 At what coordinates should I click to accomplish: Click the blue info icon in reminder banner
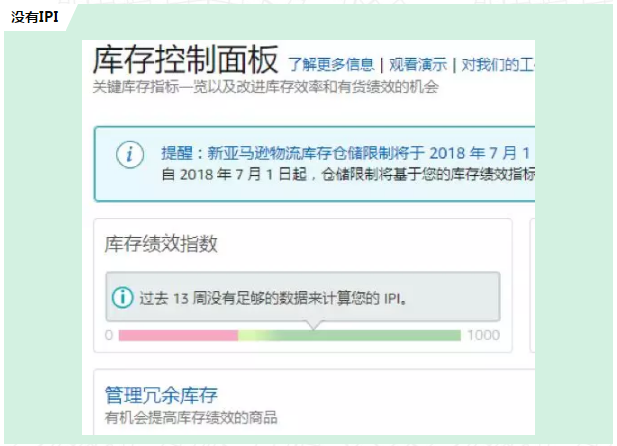[x=130, y=154]
